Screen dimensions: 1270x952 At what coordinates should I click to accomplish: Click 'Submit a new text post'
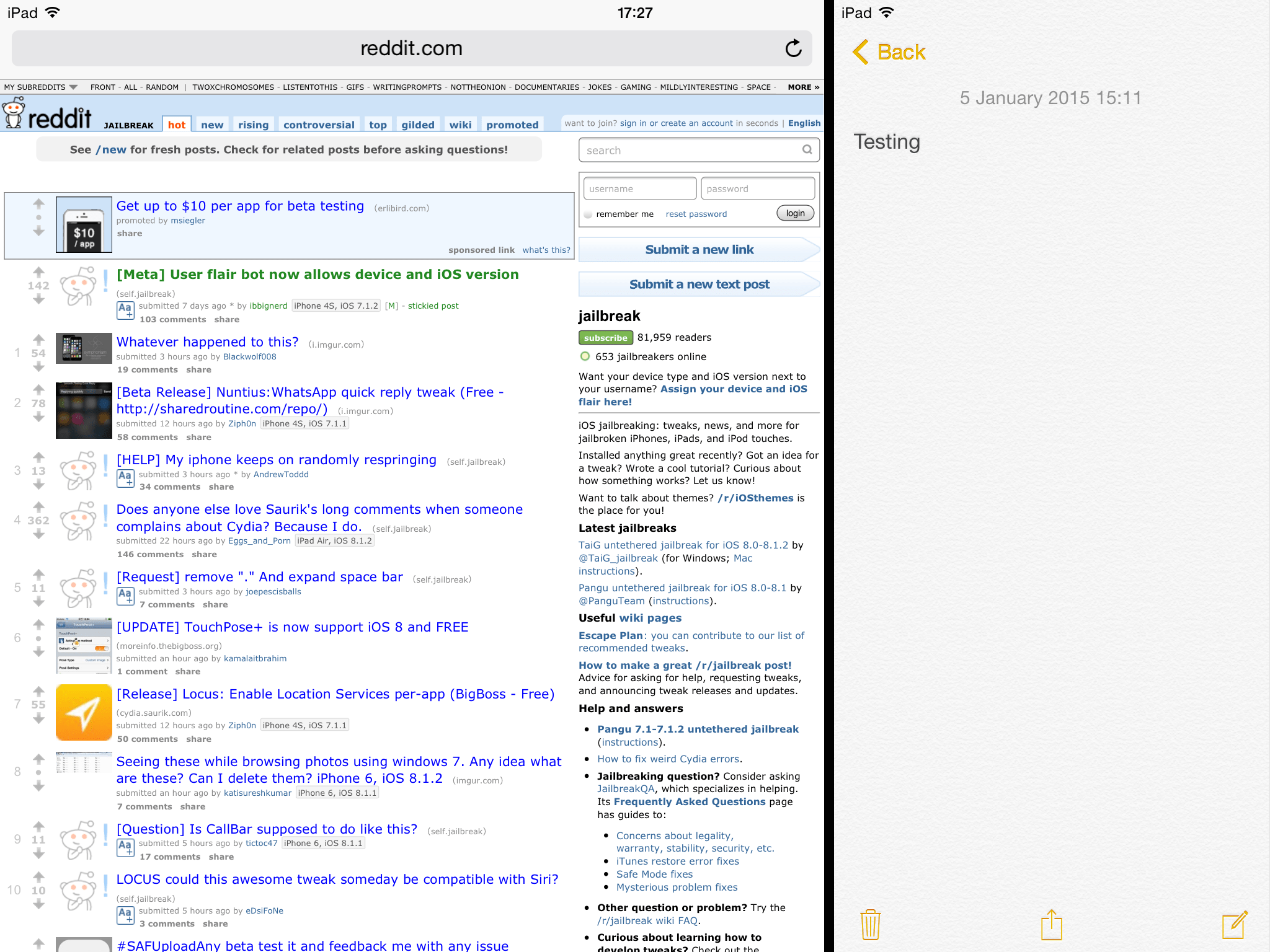[x=698, y=284]
